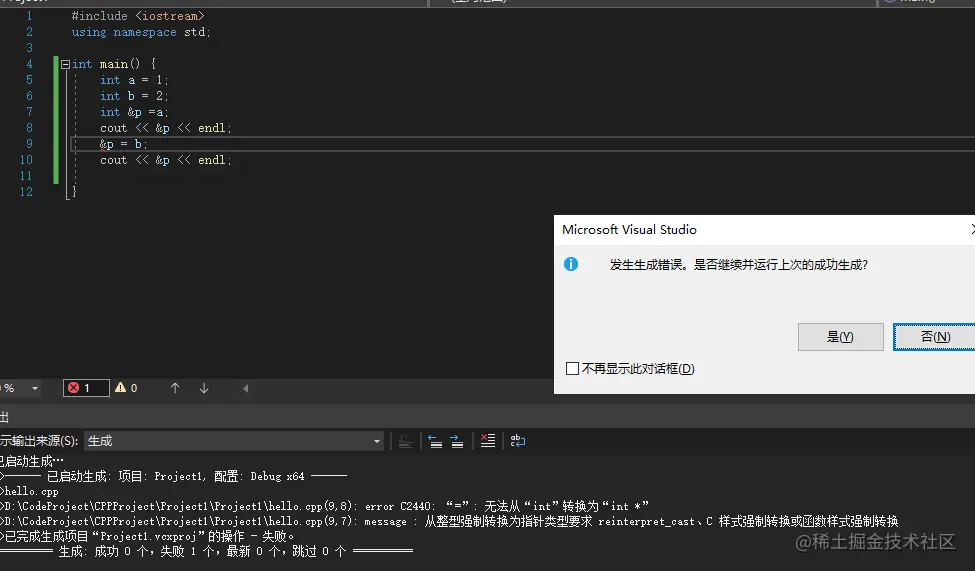This screenshot has height=571, width=975.
Task: Click the error C2440 output line
Action: coord(325,506)
